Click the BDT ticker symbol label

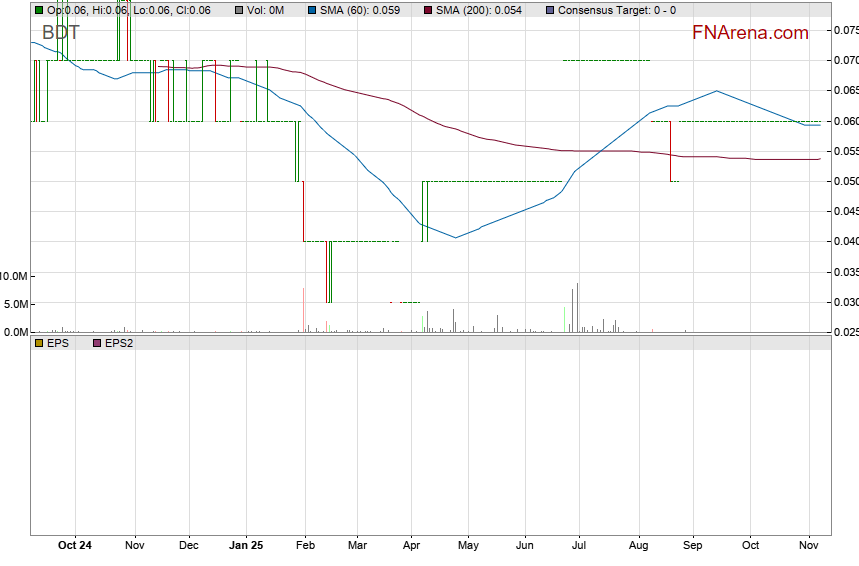(x=60, y=33)
